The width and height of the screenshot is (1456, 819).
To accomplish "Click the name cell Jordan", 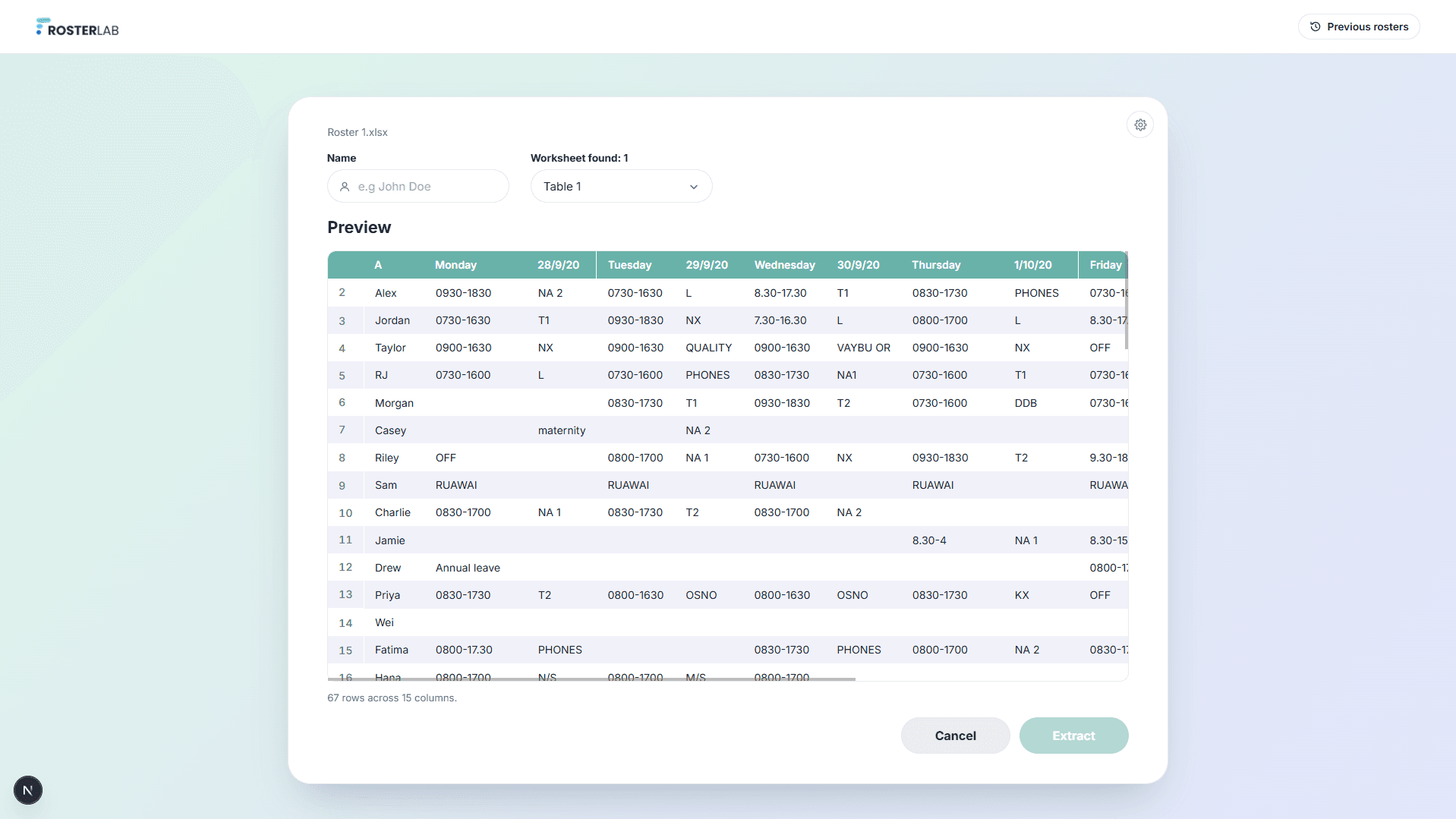I will [392, 320].
